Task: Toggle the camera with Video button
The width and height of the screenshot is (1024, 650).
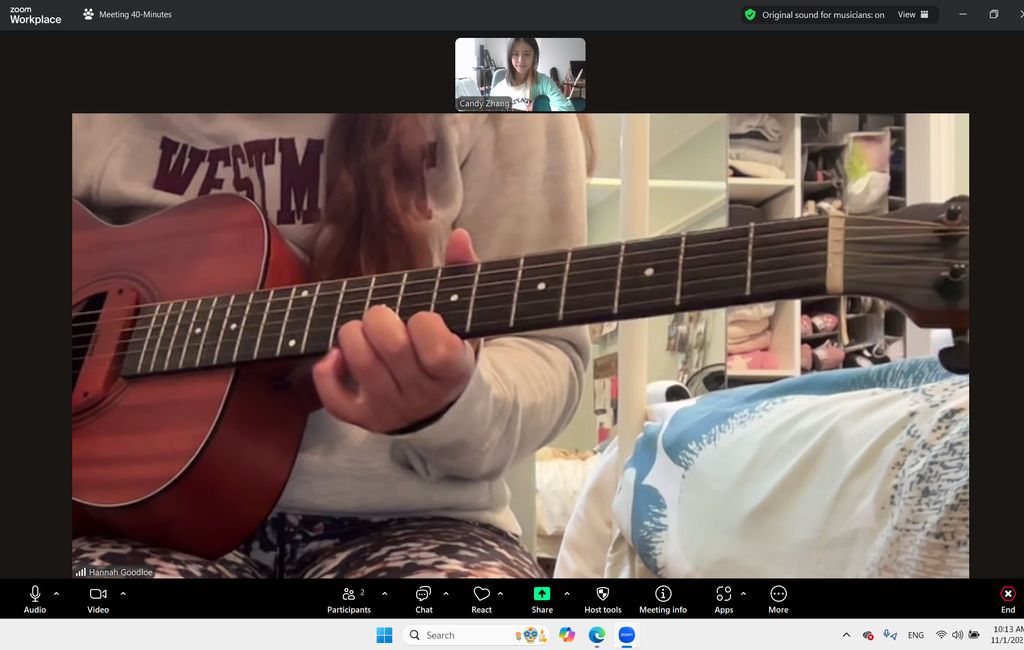Action: (x=98, y=598)
